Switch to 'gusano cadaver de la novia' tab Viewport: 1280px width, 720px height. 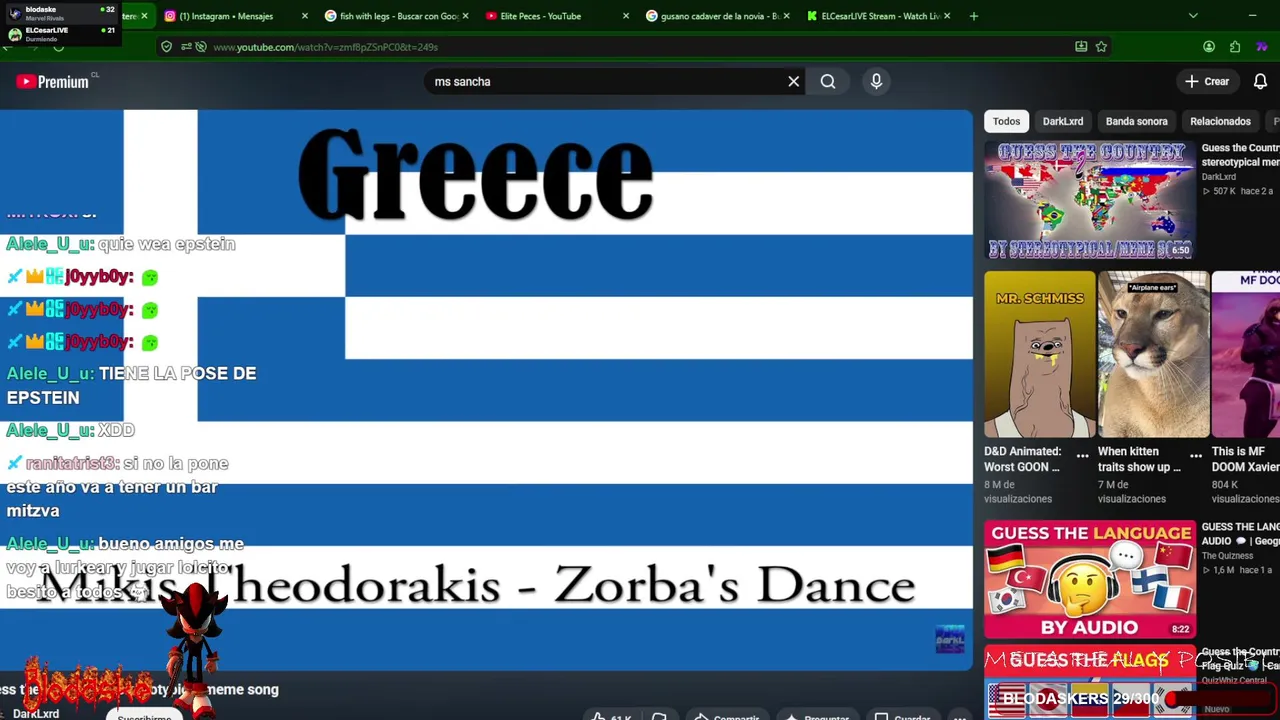click(716, 16)
